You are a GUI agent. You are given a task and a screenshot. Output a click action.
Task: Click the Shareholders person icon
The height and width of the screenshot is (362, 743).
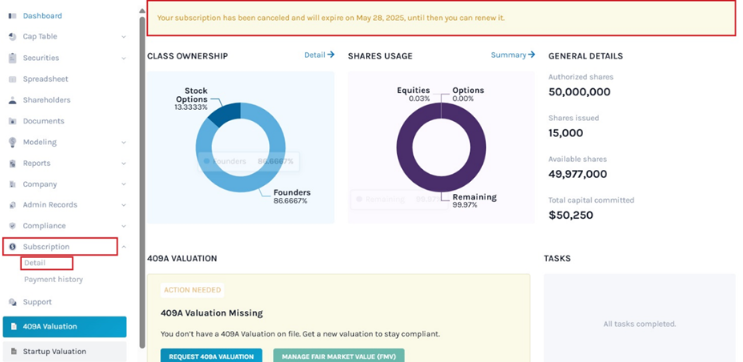[12, 100]
